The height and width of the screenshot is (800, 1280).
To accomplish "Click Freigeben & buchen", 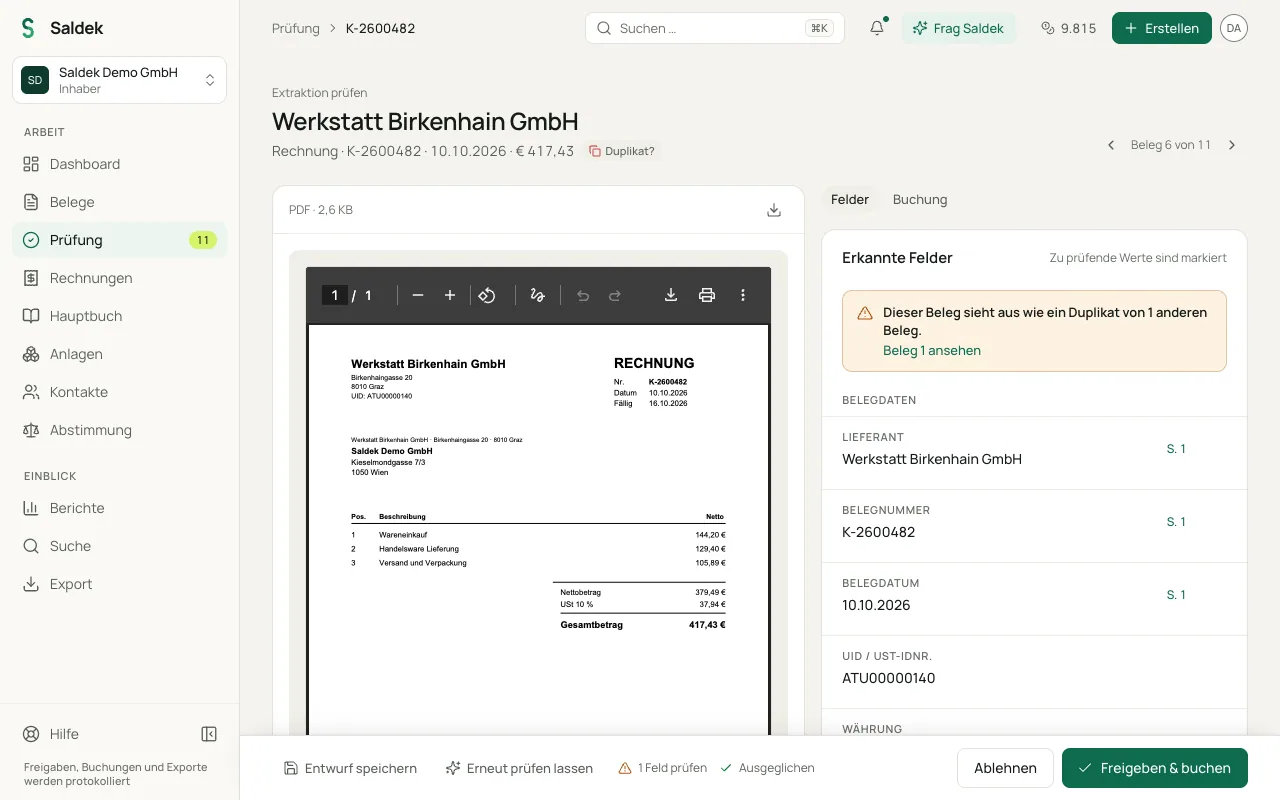I will coord(1155,768).
